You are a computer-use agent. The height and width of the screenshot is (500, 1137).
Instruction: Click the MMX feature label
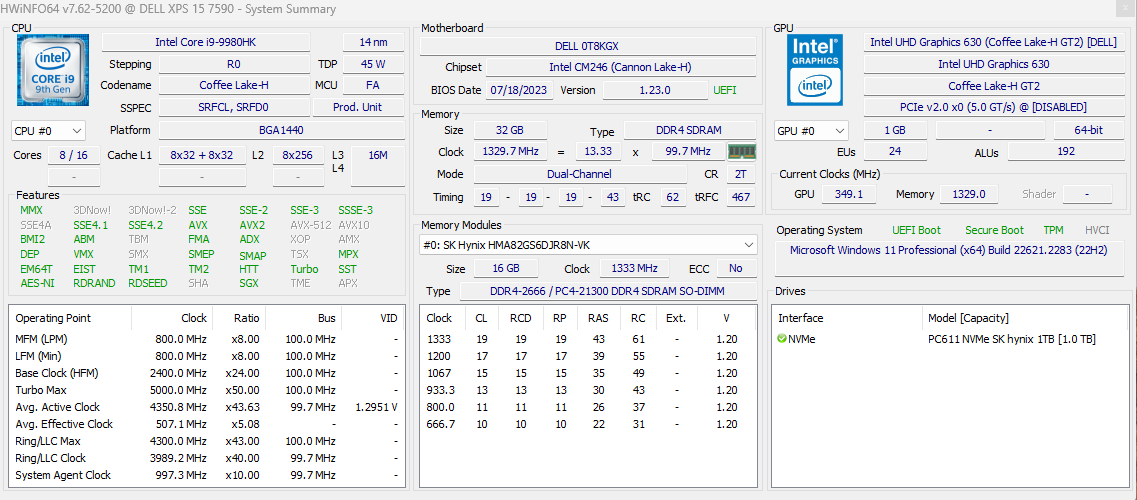[32, 210]
